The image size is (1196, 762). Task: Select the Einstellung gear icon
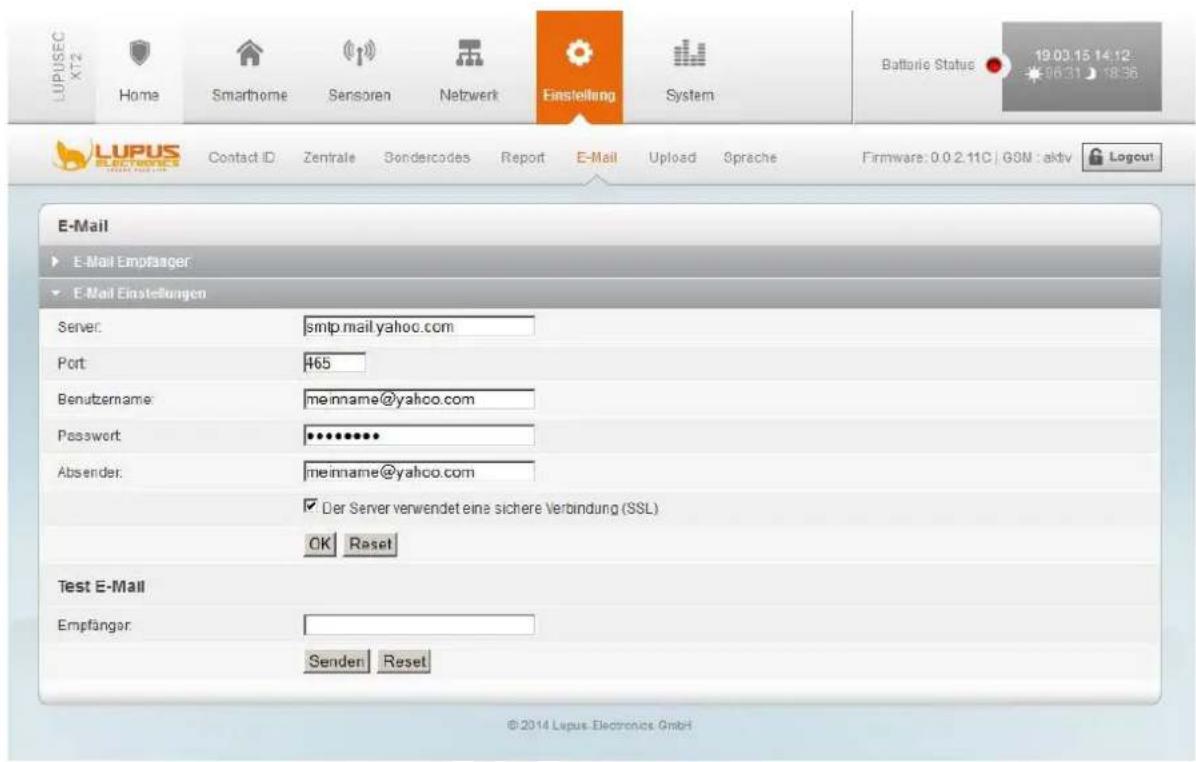point(579,53)
